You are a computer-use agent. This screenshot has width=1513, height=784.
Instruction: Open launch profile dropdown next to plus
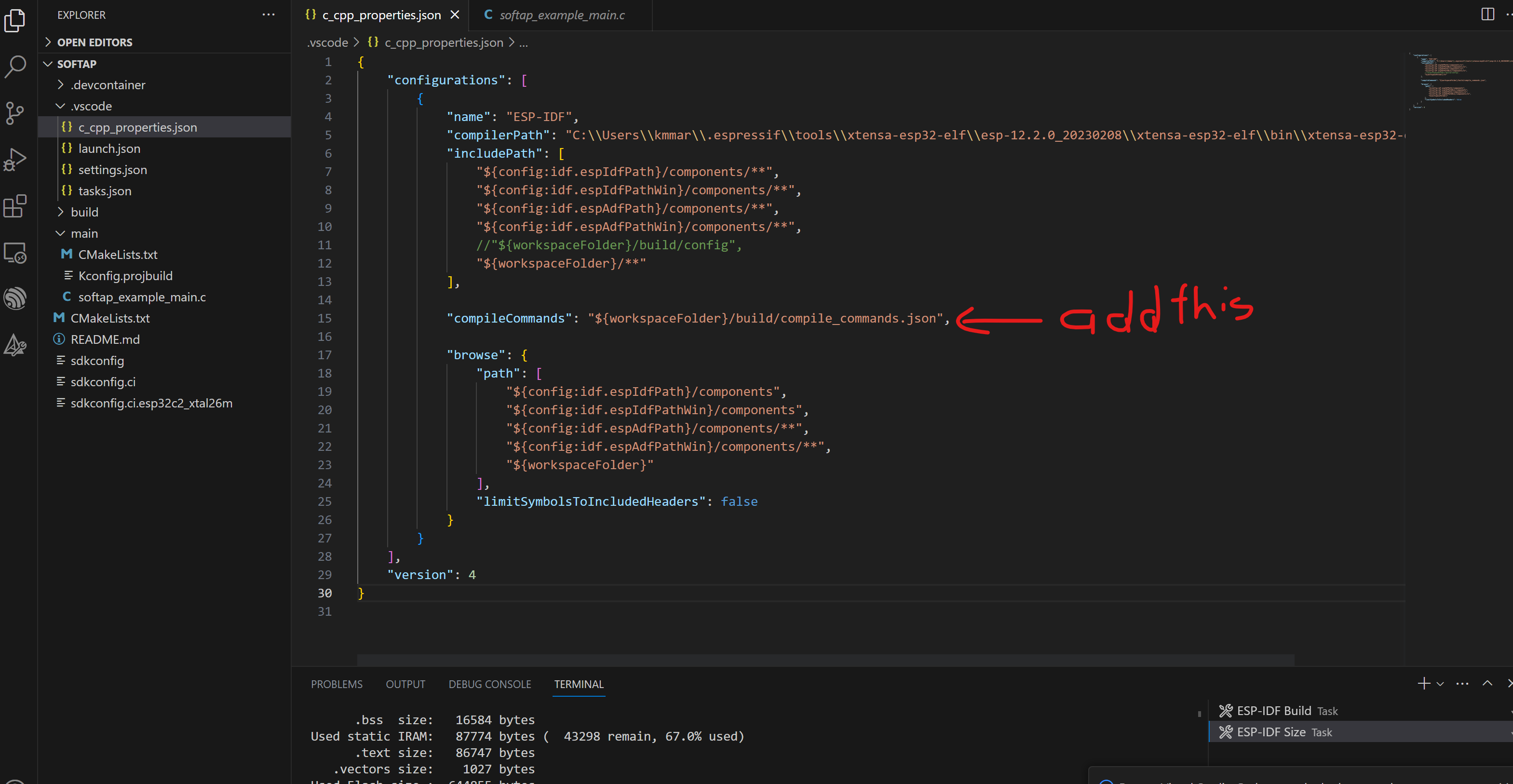pyautogui.click(x=1440, y=684)
